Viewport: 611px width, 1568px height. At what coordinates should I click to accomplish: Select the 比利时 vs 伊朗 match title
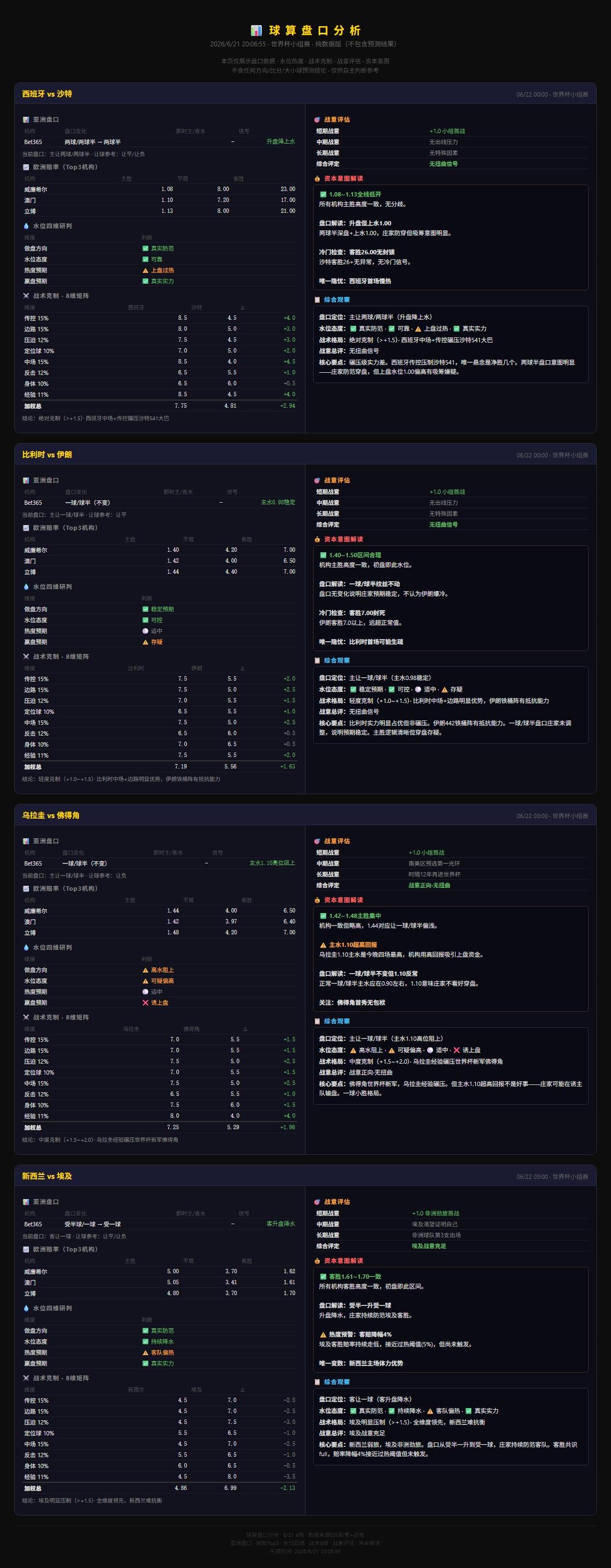(x=47, y=455)
